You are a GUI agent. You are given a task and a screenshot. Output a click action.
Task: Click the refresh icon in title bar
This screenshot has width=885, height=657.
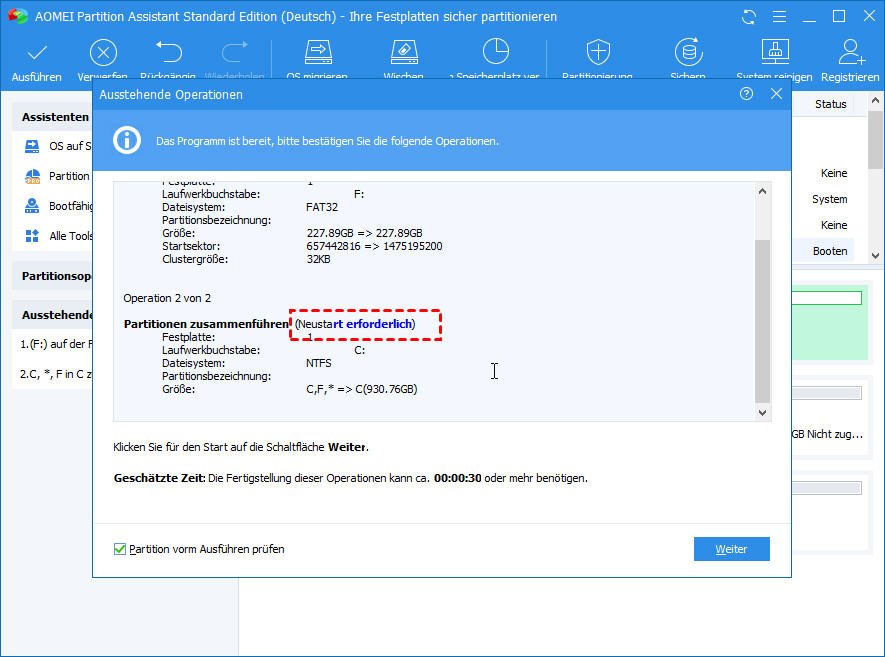point(749,17)
